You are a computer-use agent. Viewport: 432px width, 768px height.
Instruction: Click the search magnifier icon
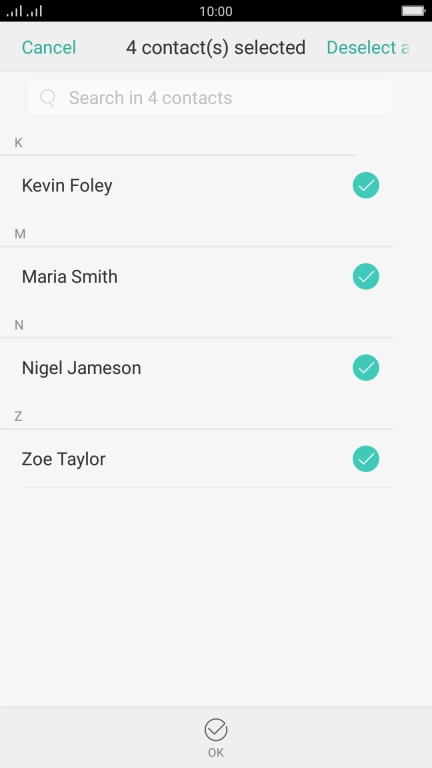click(48, 98)
